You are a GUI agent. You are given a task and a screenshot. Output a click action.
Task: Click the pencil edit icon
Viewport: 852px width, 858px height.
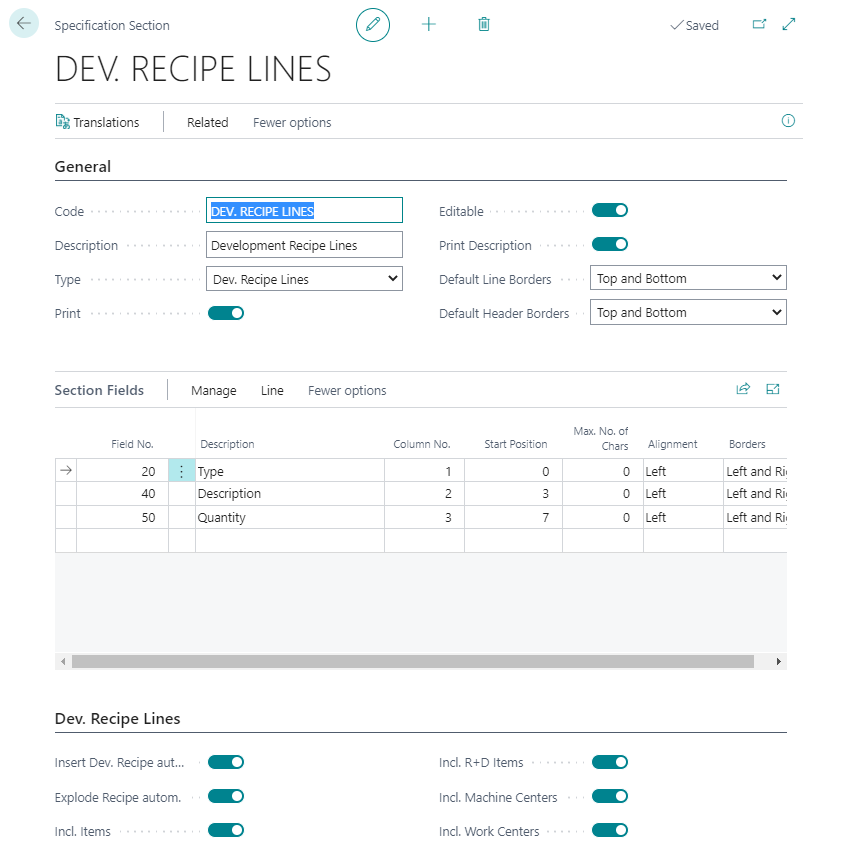(373, 25)
